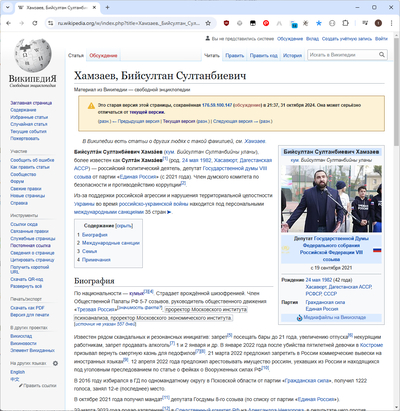The width and height of the screenshot is (400, 411).
Task: Click the browser back arrow
Action: coord(9,23)
